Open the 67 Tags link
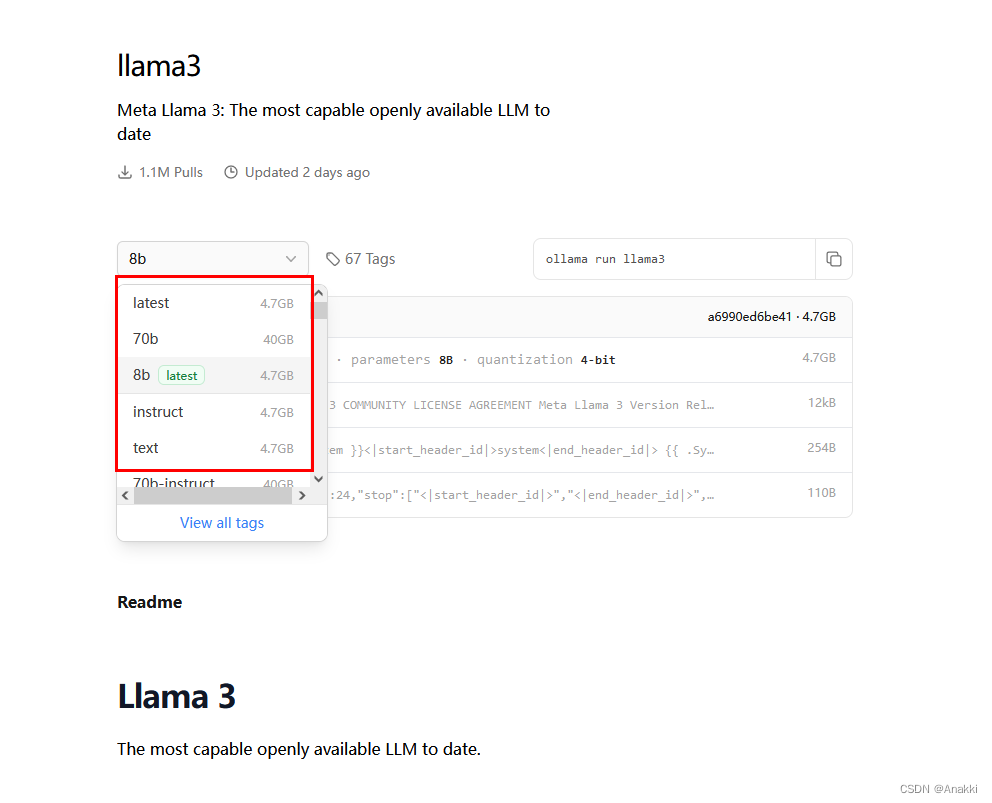Image resolution: width=992 pixels, height=803 pixels. click(x=369, y=259)
